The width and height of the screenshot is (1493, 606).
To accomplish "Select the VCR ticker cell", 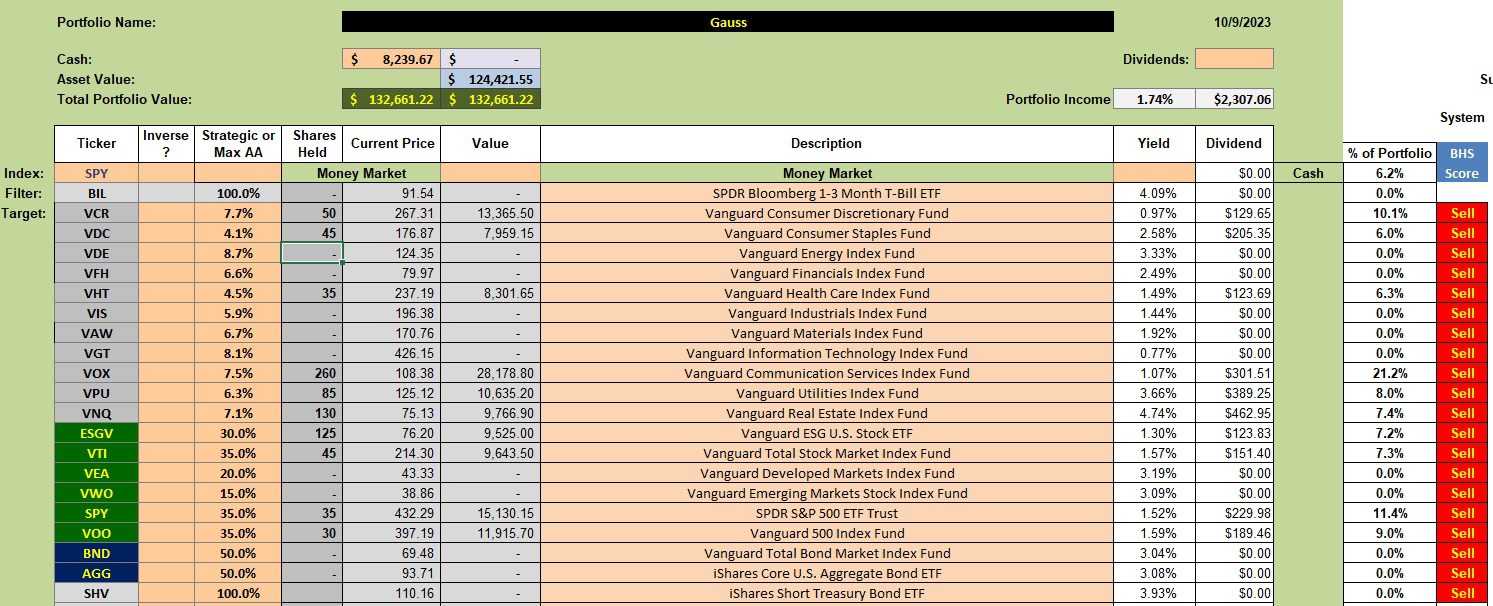I will click(97, 213).
